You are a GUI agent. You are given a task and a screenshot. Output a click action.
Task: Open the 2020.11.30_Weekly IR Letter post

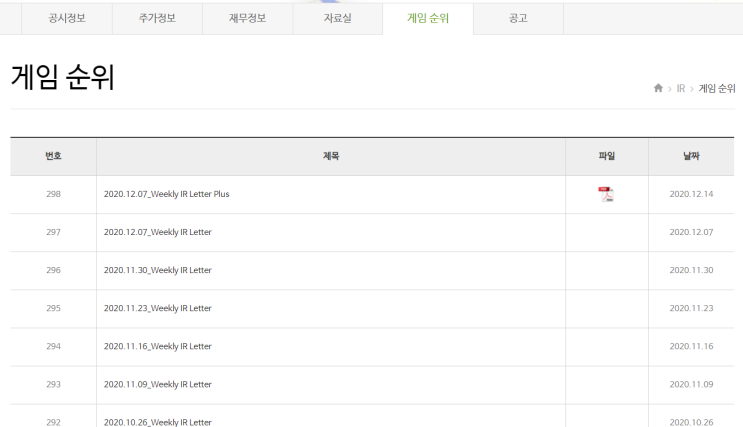pyautogui.click(x=158, y=270)
